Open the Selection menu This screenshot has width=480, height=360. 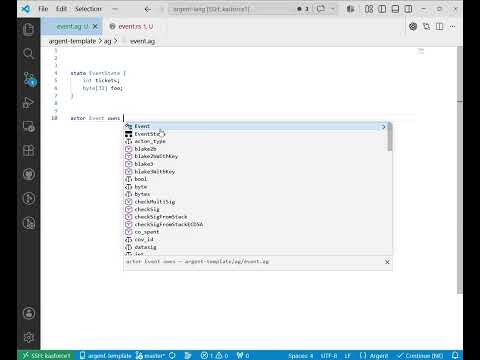point(88,9)
